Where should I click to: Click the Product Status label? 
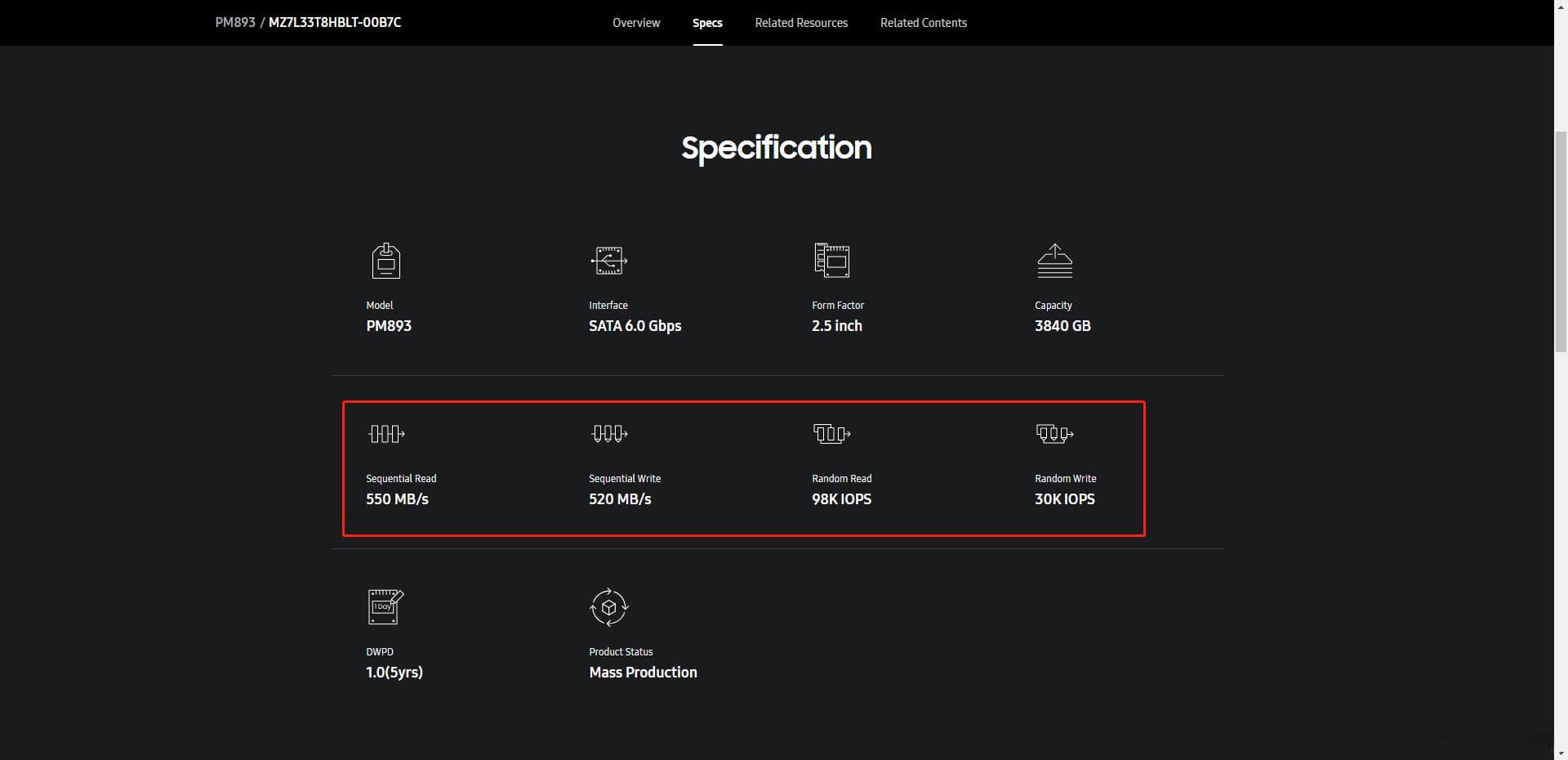[x=621, y=652]
